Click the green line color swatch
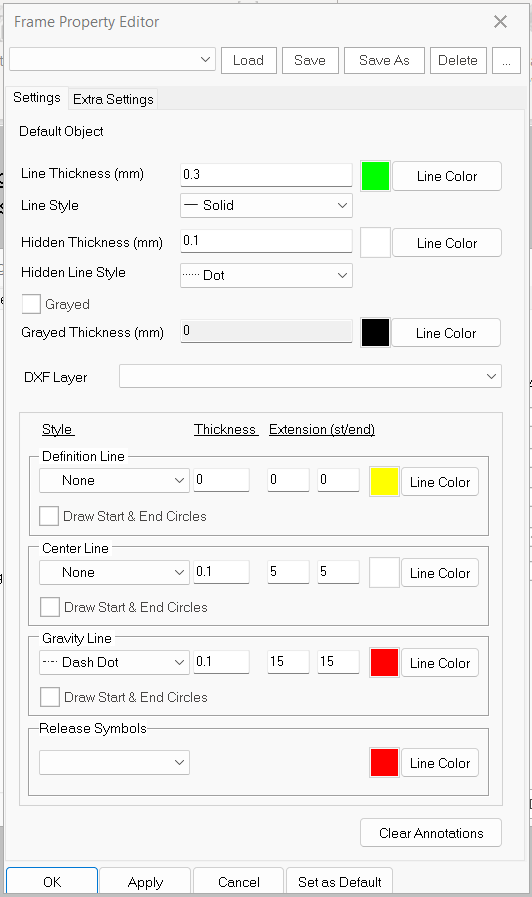This screenshot has width=532, height=897. 375,176
